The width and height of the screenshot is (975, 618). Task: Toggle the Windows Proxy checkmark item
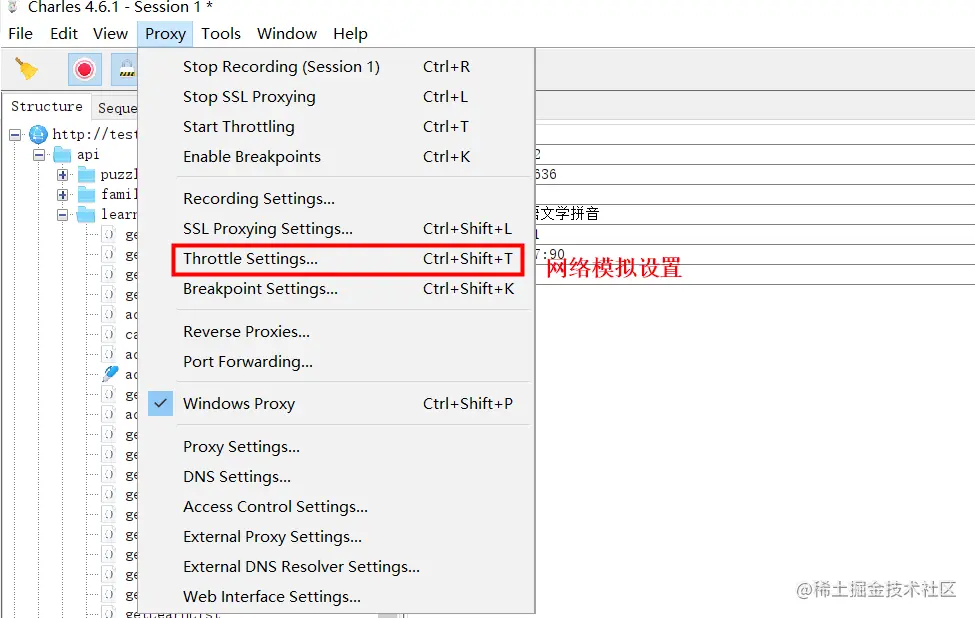(x=336, y=404)
